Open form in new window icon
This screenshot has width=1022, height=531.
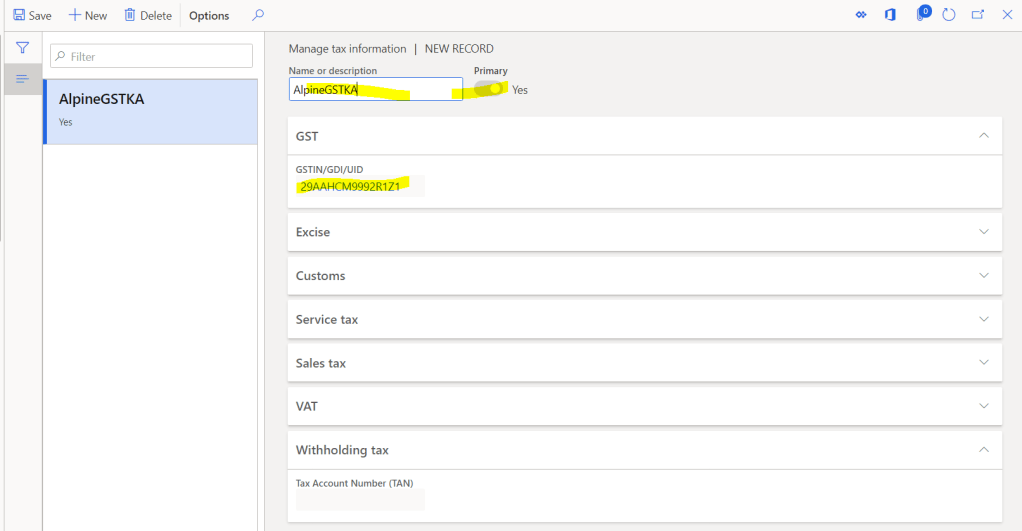[x=978, y=15]
